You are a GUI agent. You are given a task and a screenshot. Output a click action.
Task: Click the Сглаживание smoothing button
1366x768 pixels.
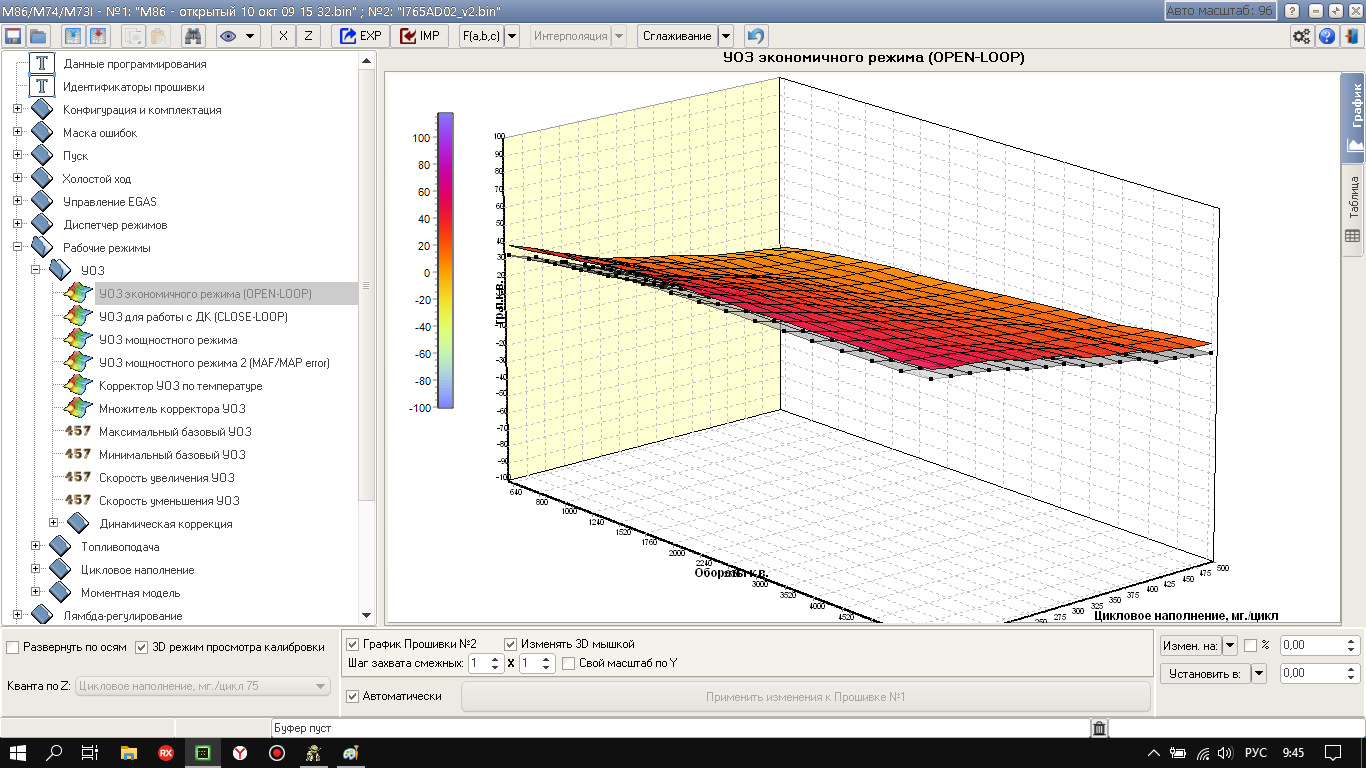click(x=677, y=36)
